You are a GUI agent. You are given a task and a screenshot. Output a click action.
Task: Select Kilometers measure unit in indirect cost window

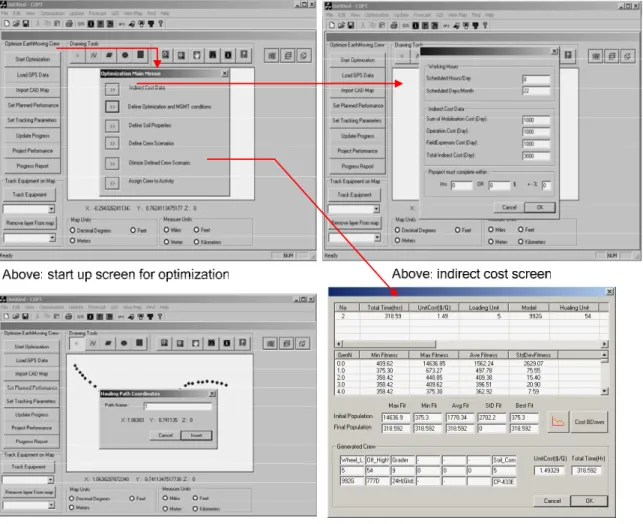coord(521,242)
